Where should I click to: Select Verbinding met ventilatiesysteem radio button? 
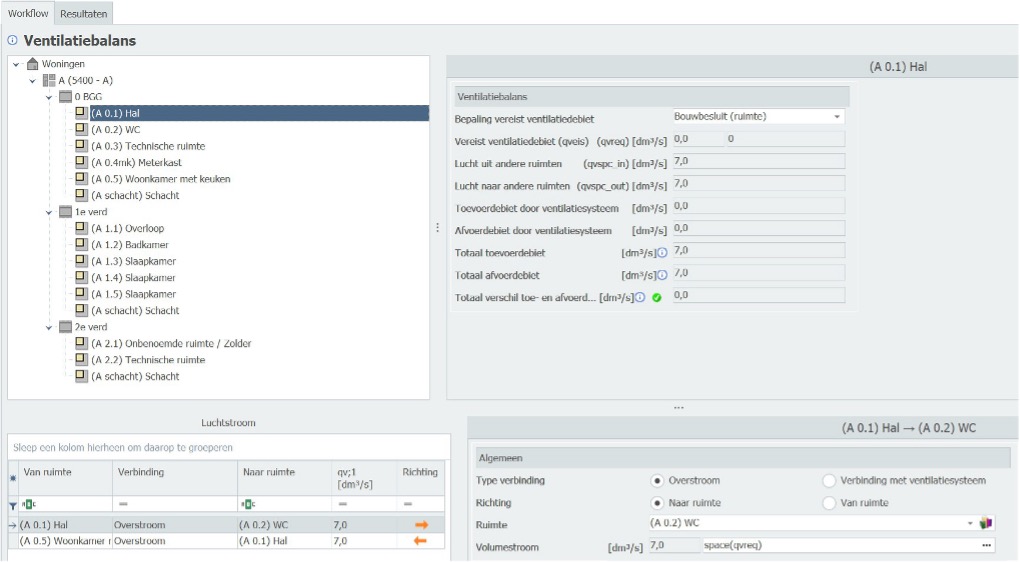(x=829, y=481)
